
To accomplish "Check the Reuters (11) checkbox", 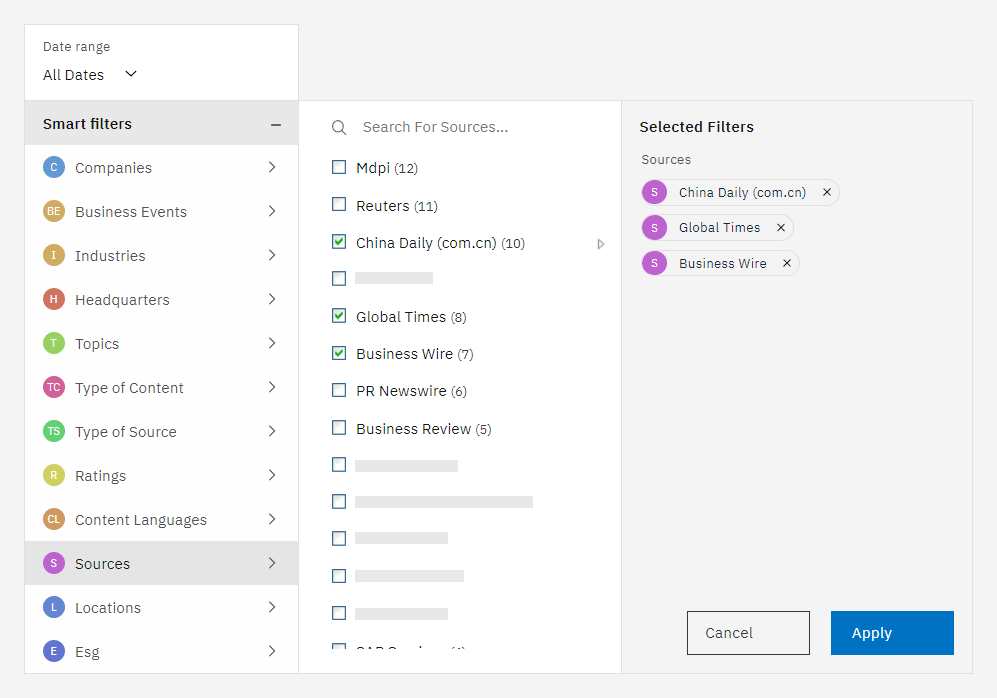I will coord(339,205).
